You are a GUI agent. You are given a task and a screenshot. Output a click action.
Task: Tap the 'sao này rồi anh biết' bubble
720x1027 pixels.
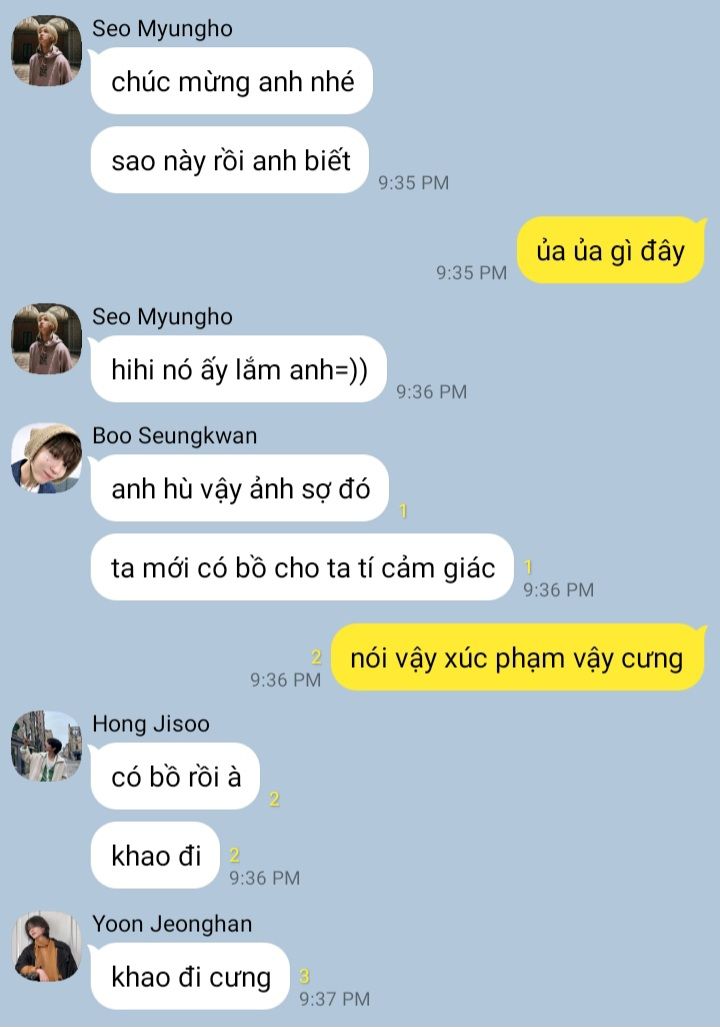(229, 160)
